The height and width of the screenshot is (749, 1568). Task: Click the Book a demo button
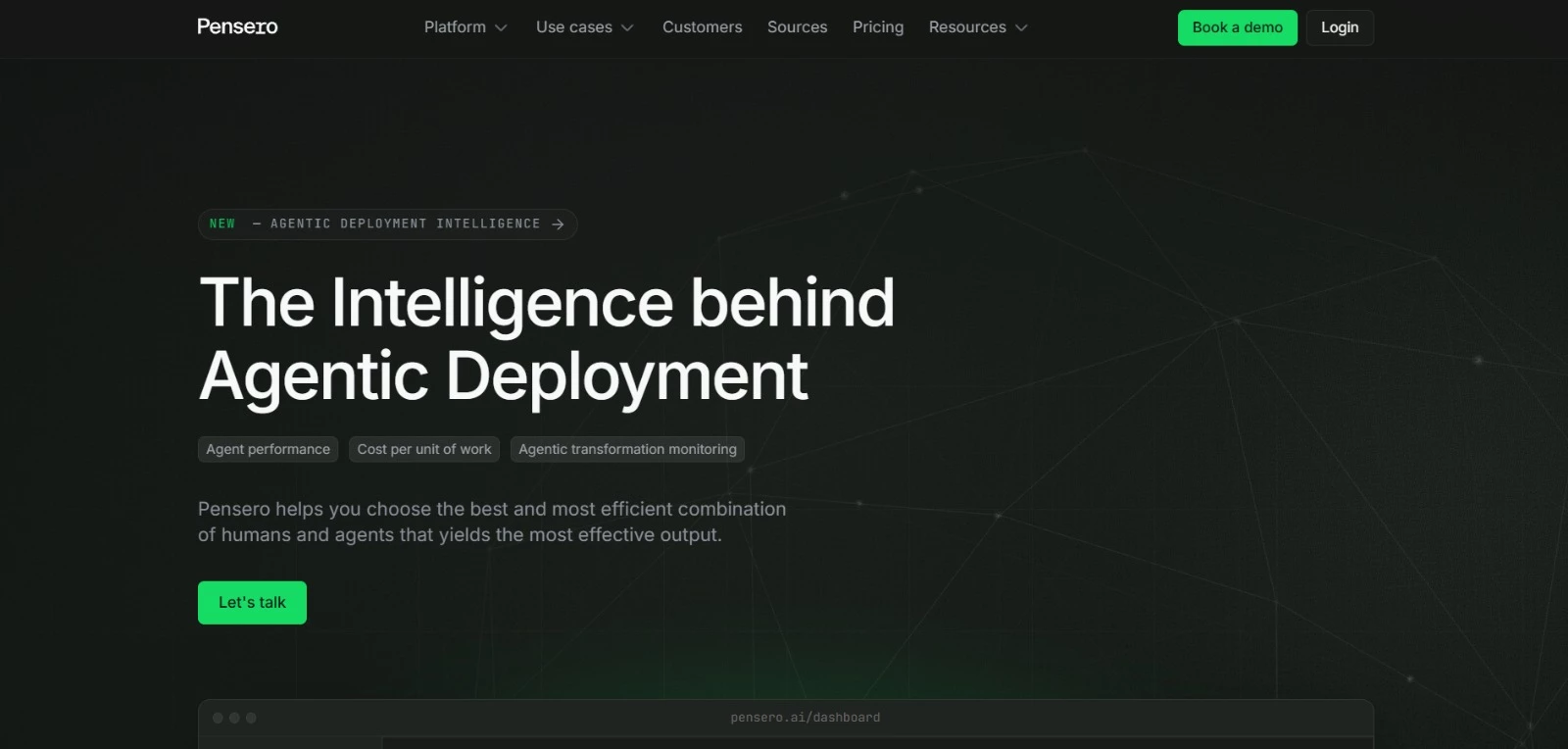[1237, 27]
